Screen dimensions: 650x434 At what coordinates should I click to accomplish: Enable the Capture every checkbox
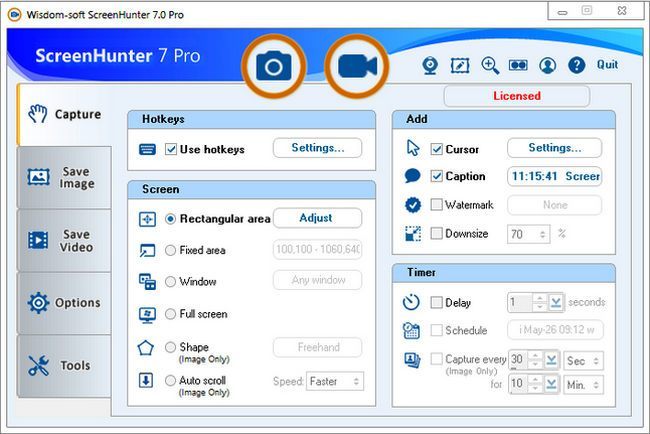pyautogui.click(x=437, y=359)
